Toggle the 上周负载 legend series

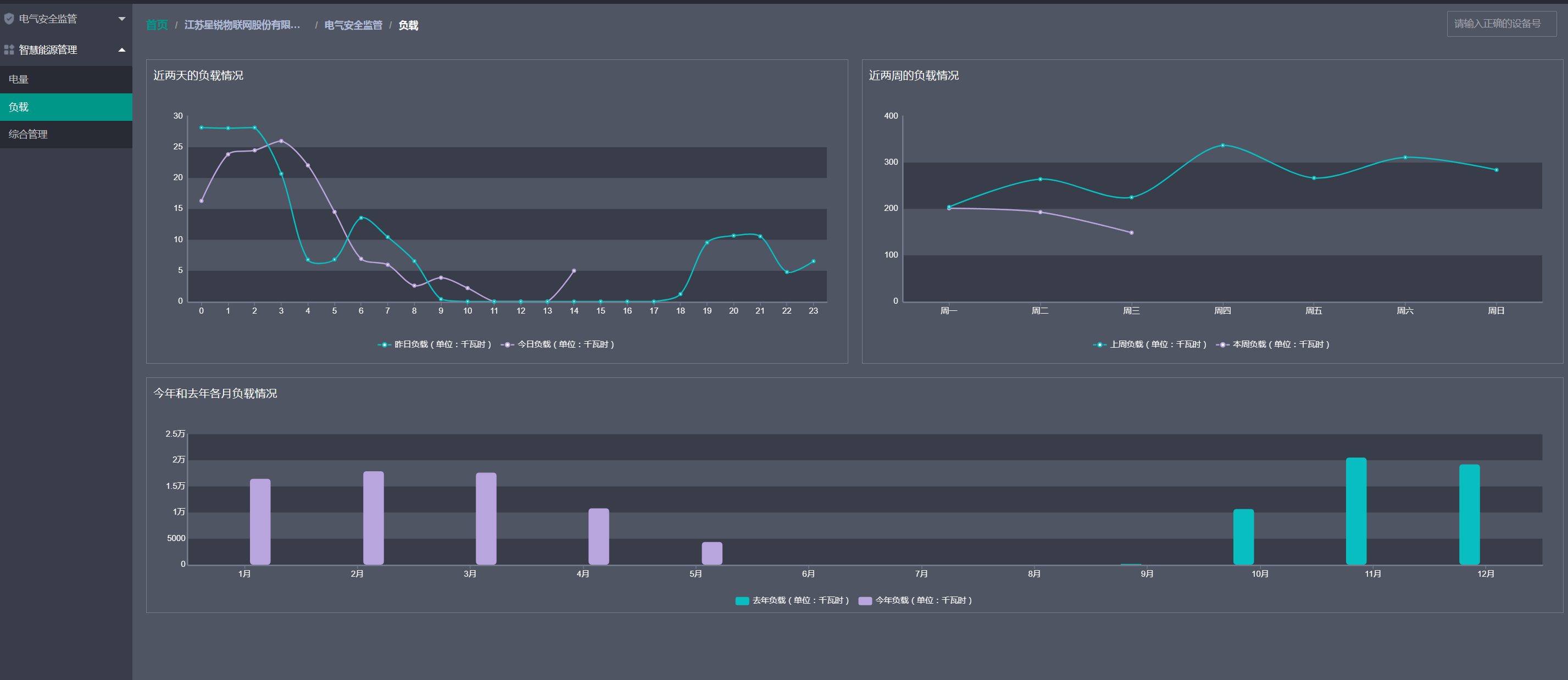(1149, 344)
